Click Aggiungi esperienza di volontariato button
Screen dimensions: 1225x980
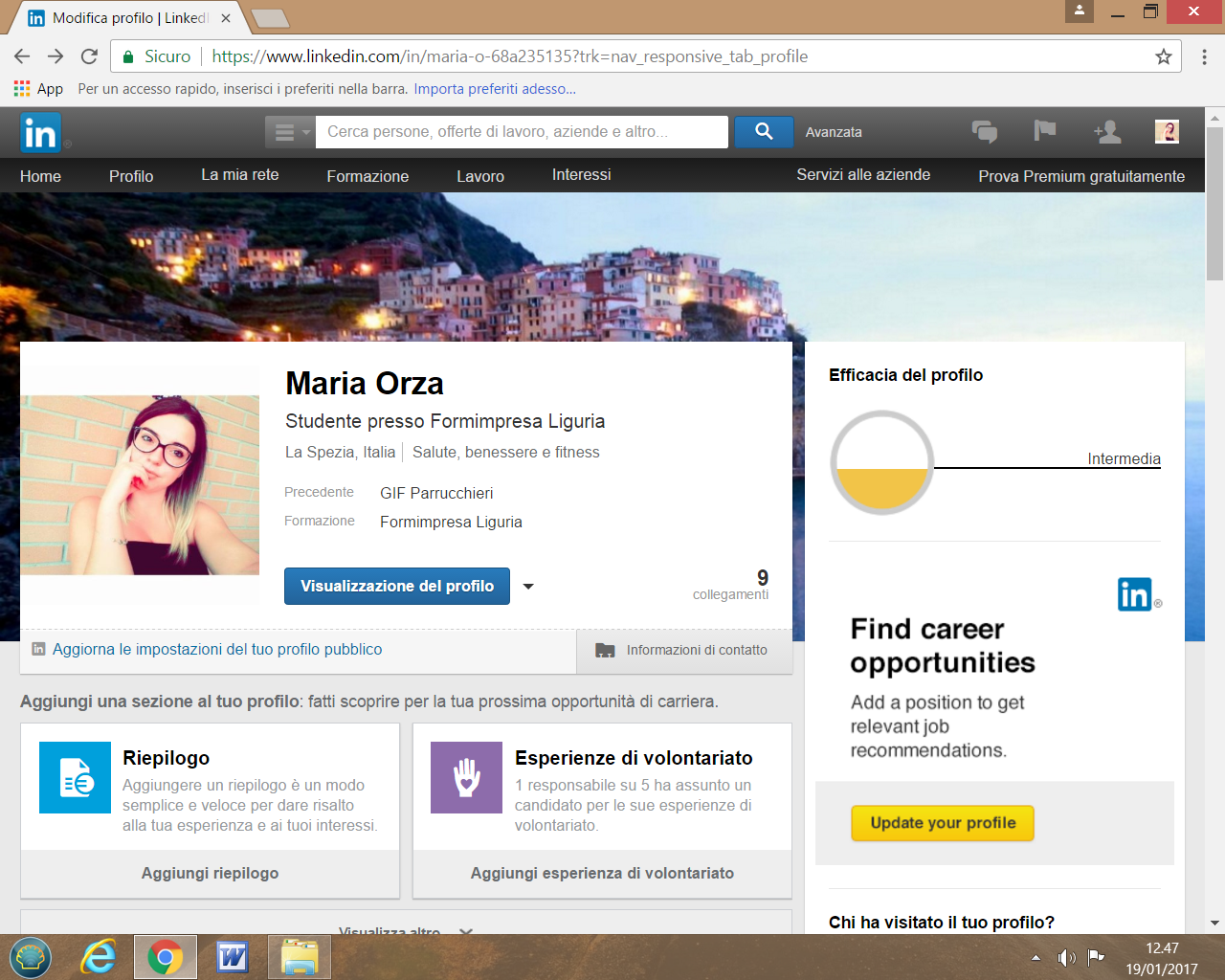click(x=602, y=873)
